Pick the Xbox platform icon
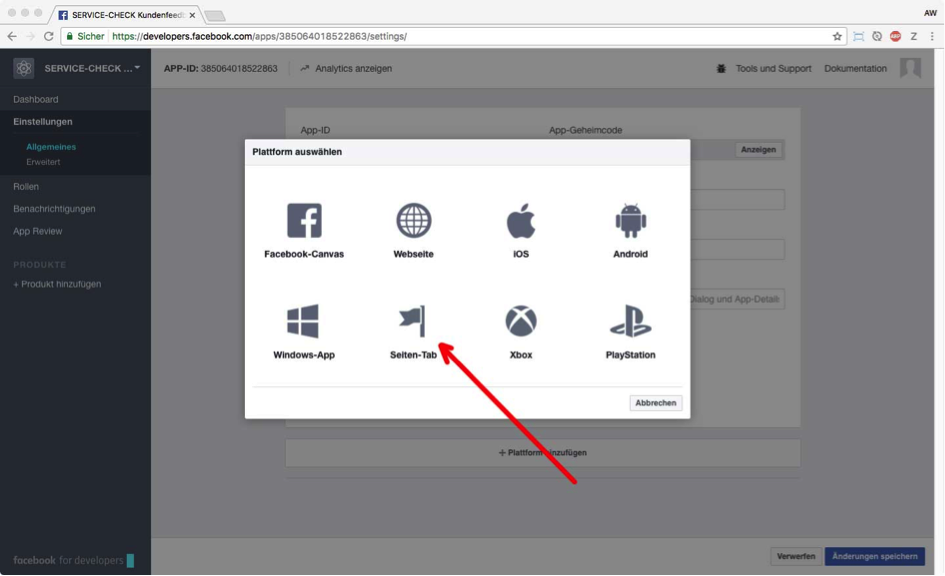Viewport: 945px width, 576px height. tap(520, 322)
